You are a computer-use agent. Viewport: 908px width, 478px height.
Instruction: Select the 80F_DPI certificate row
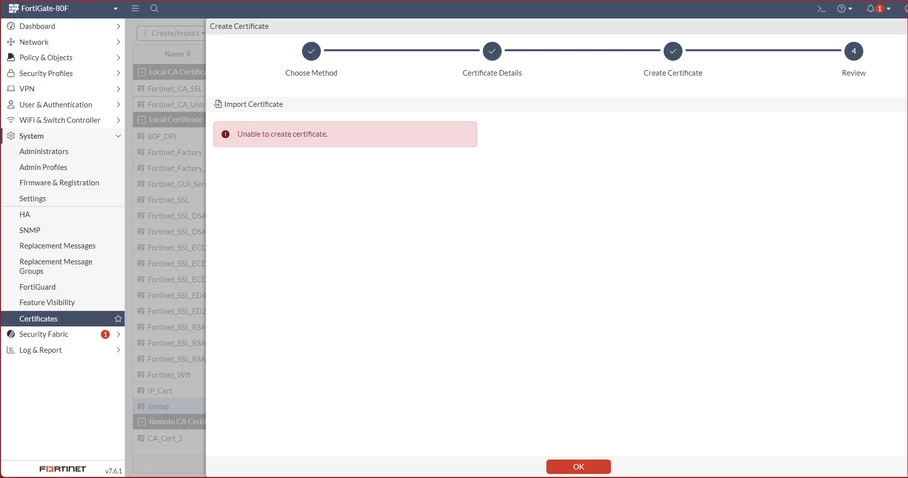169,136
